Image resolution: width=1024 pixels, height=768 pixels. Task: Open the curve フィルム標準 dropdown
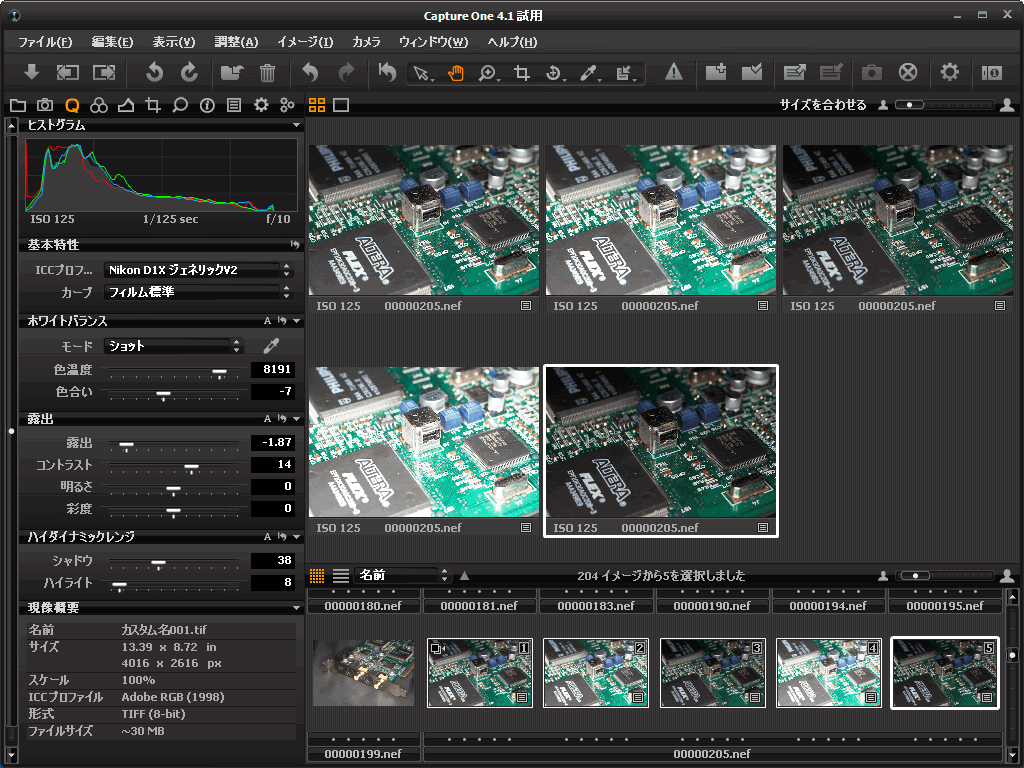click(199, 292)
